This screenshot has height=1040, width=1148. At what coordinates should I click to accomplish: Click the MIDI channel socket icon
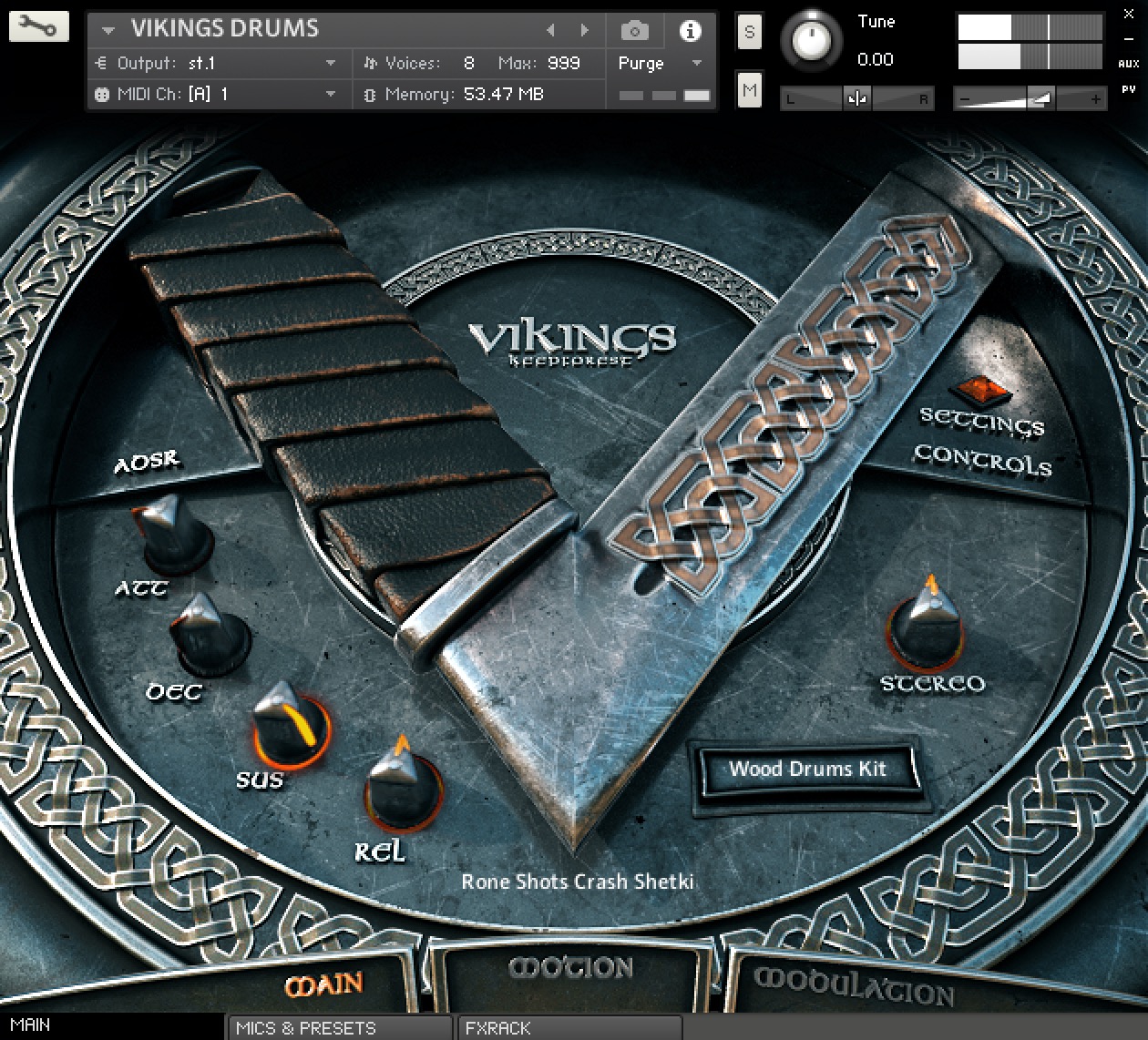[101, 94]
